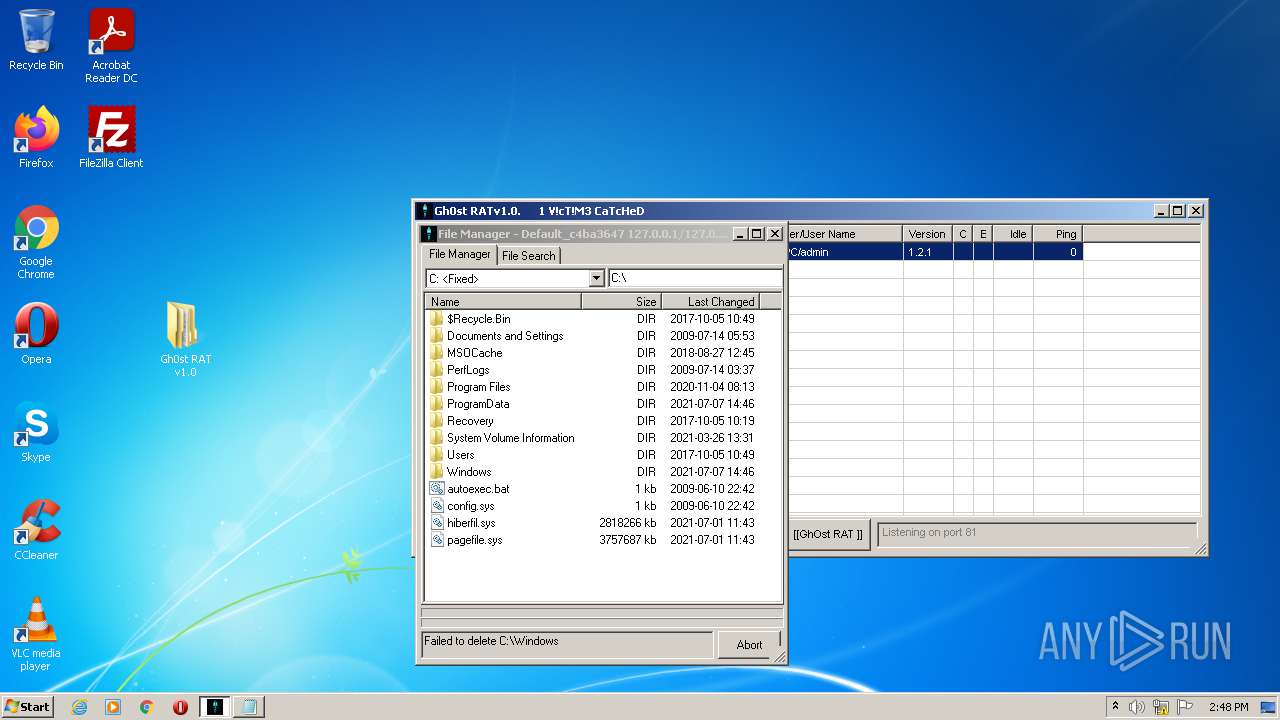Click Idle column header in Gh0st RAT
The image size is (1280, 720).
pos(1012,234)
